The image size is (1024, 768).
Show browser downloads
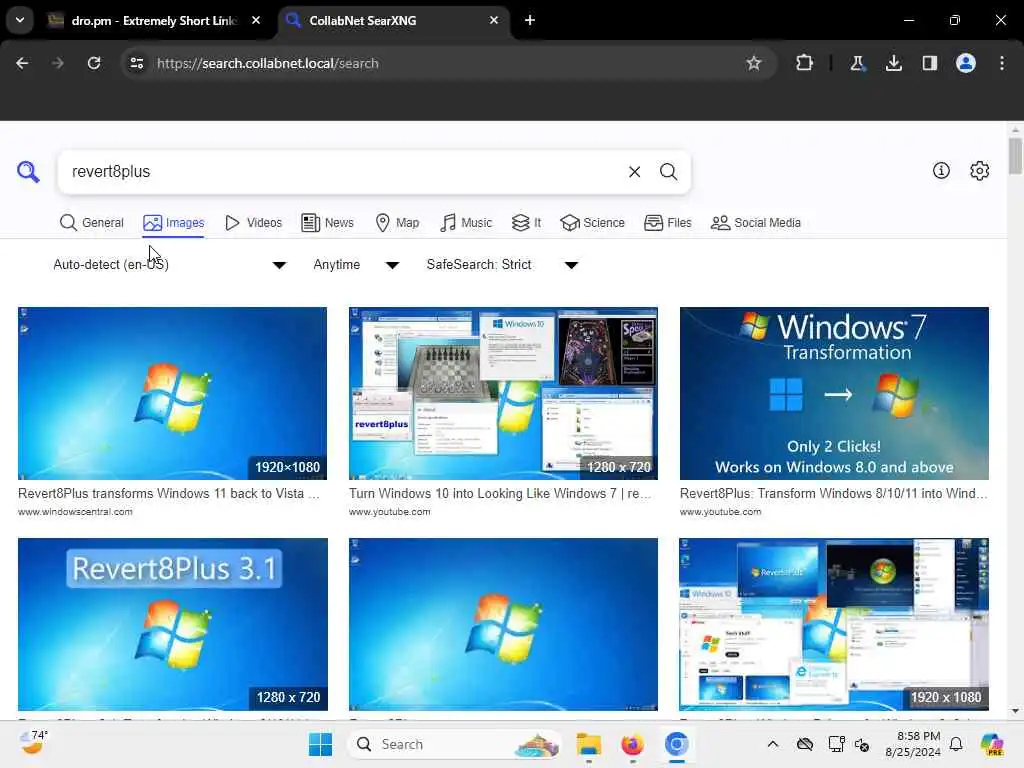[x=893, y=63]
